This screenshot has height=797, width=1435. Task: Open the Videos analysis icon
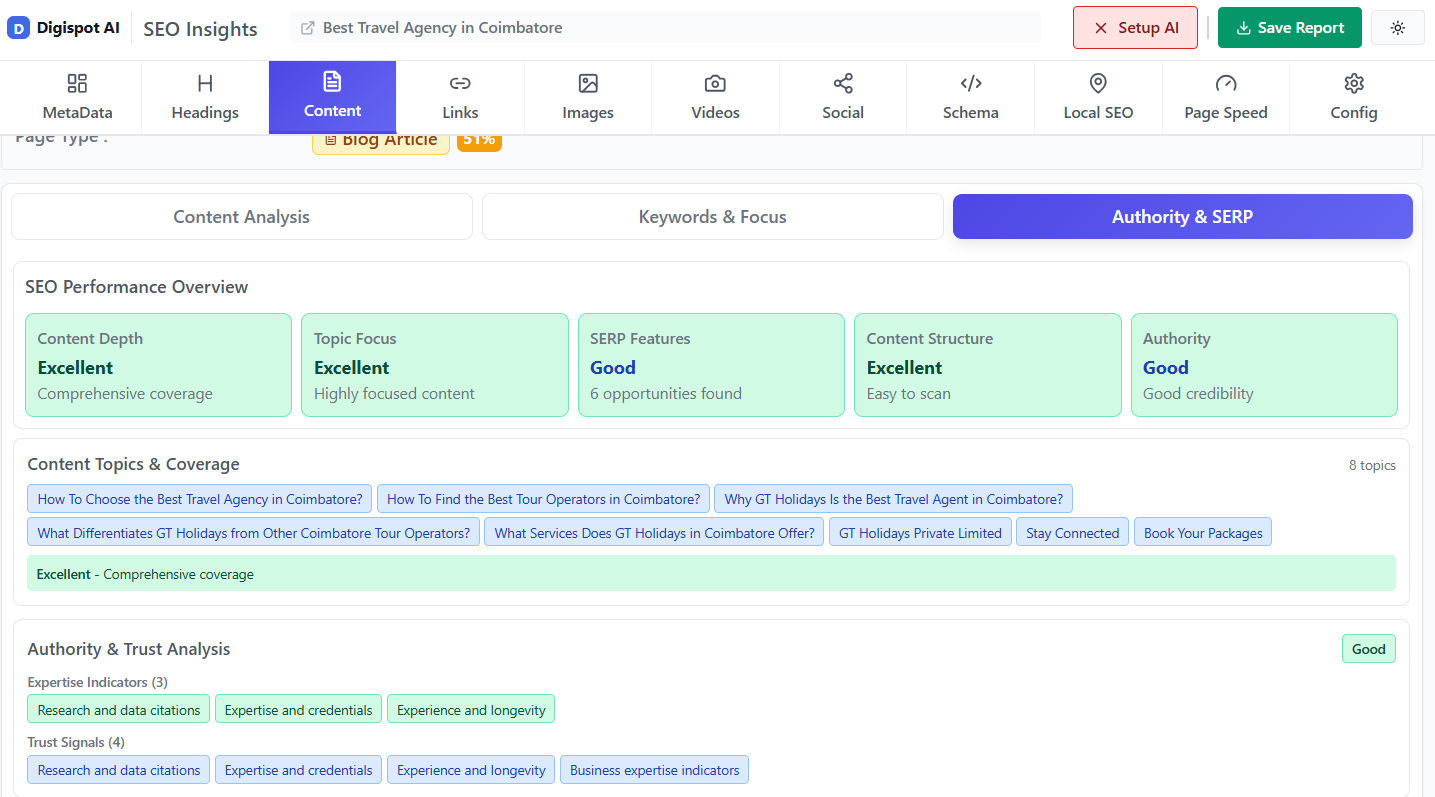pos(715,84)
